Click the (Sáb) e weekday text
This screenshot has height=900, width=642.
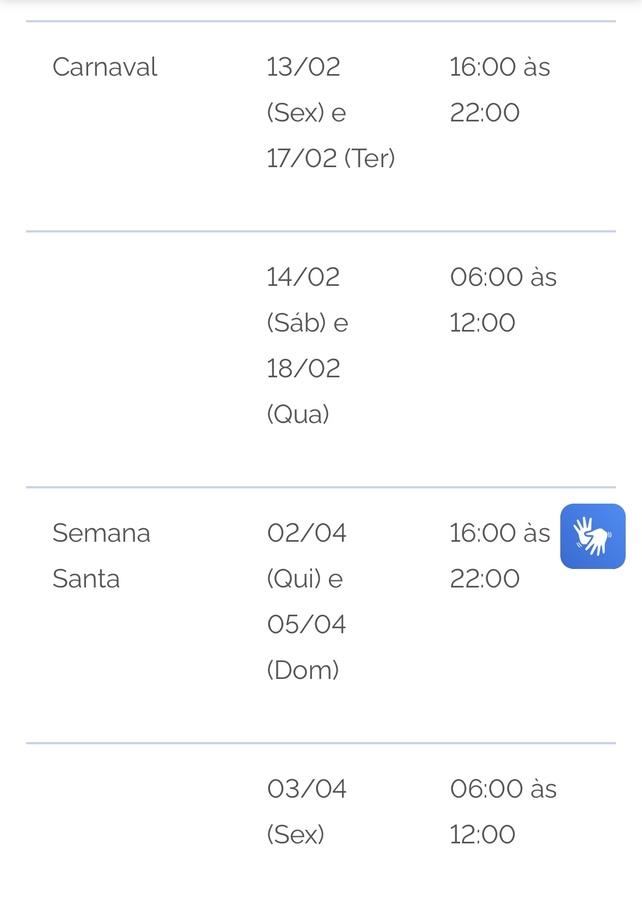tap(307, 323)
